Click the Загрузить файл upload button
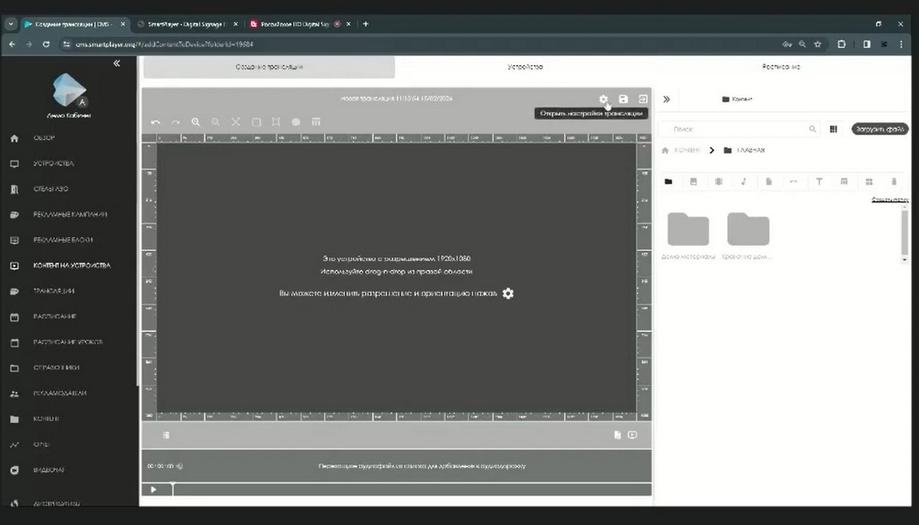This screenshot has width=919, height=525. click(x=880, y=129)
